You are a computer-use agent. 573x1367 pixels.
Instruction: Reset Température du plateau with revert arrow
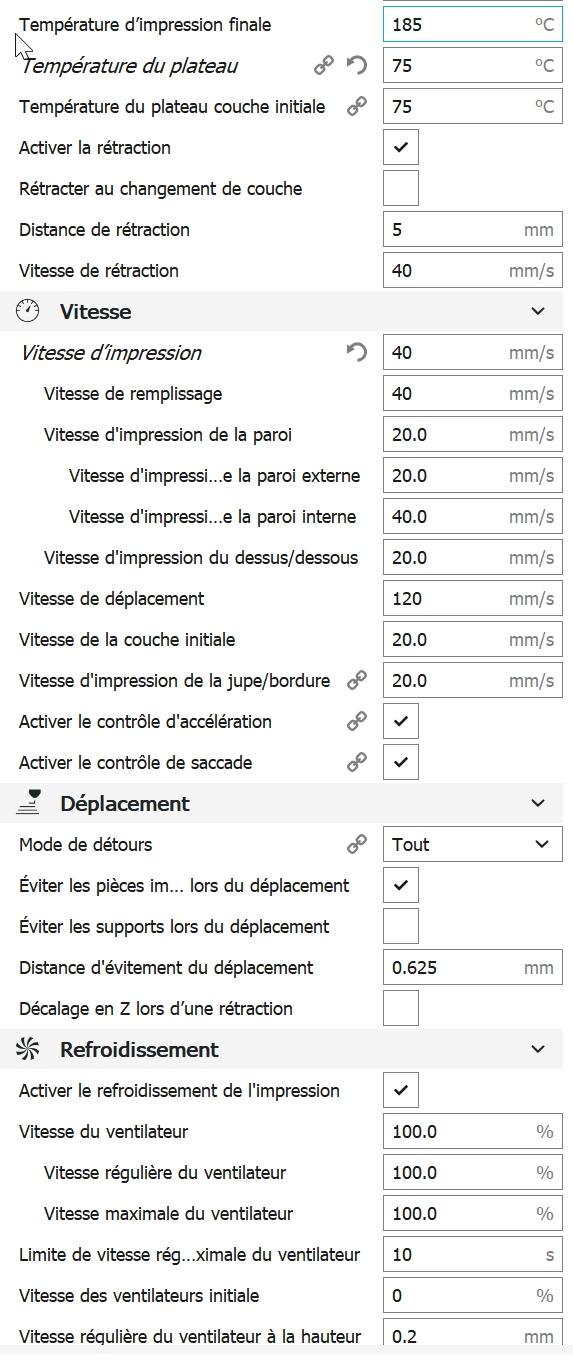[356, 66]
